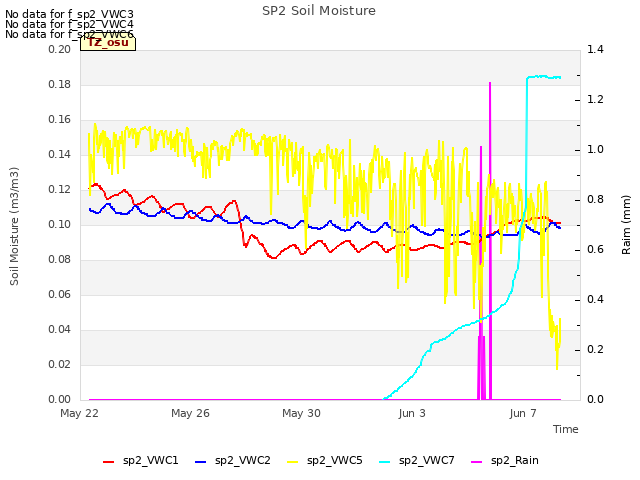640x480 pixels.
Task: Click the sp2_VWC7 legend entry
Action: pos(417,461)
